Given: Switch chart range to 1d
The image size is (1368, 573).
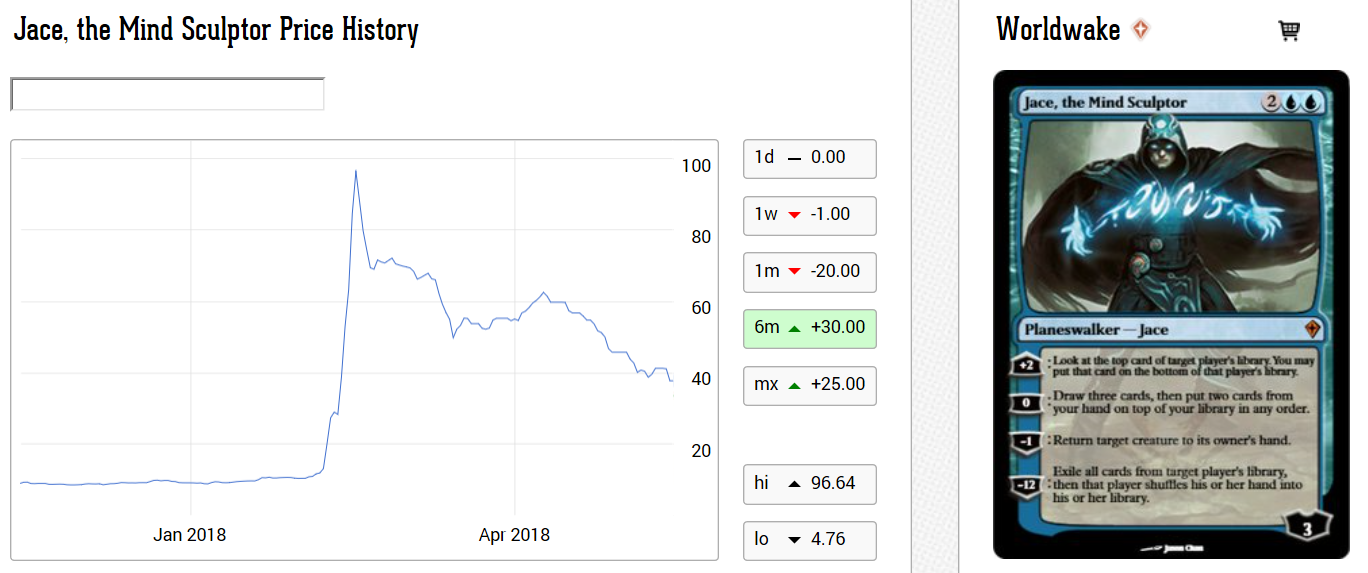Looking at the screenshot, I should tap(809, 158).
